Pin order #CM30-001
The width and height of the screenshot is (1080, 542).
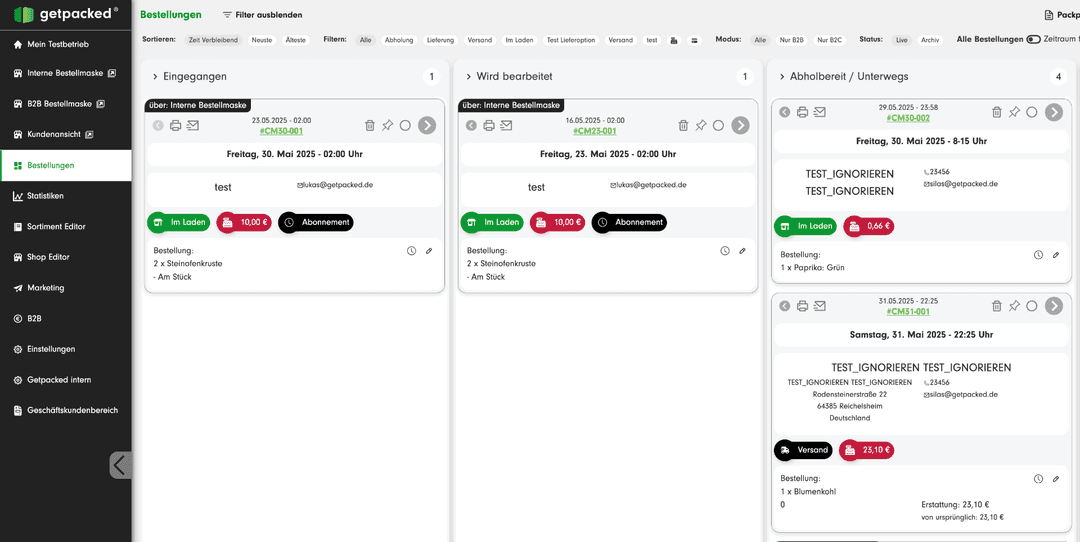click(387, 125)
